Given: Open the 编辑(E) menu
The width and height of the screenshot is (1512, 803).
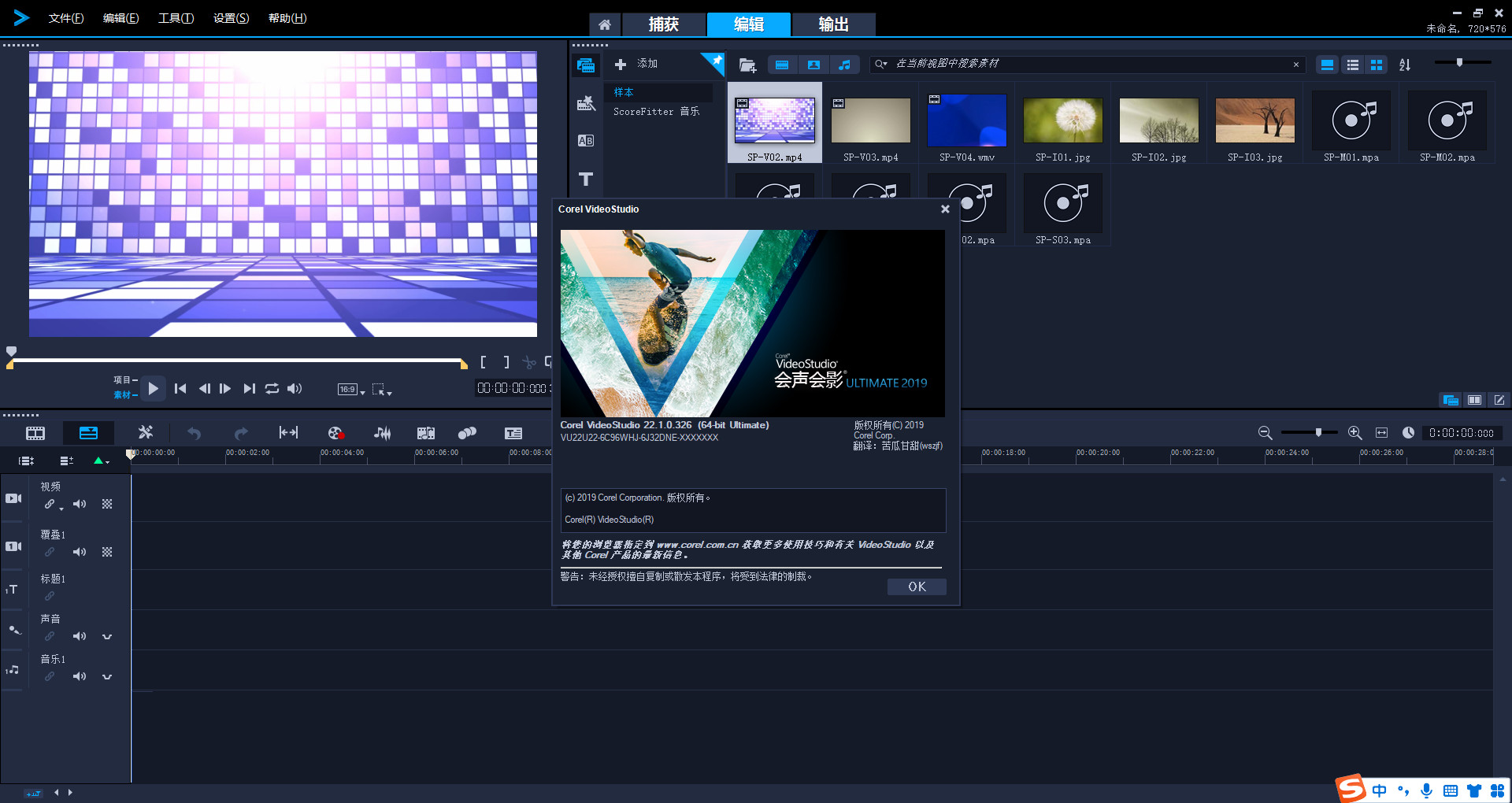Looking at the screenshot, I should tap(120, 18).
